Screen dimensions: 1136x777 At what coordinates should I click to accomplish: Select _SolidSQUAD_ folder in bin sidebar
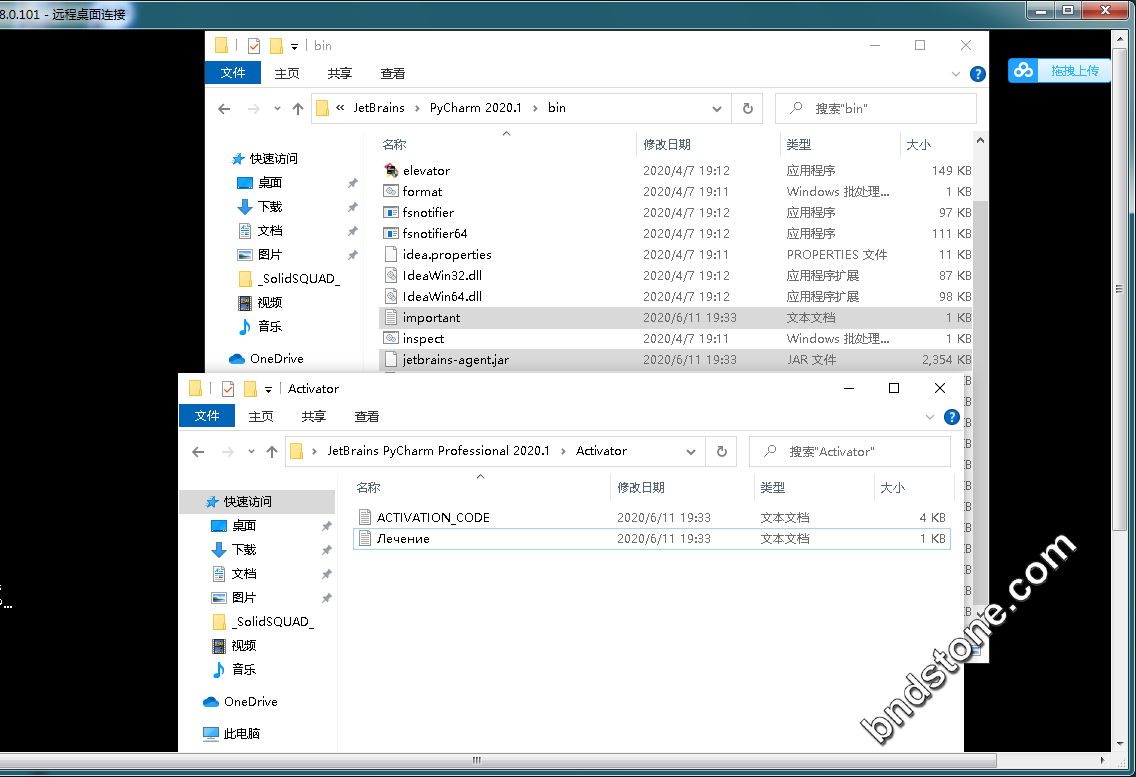coord(297,279)
